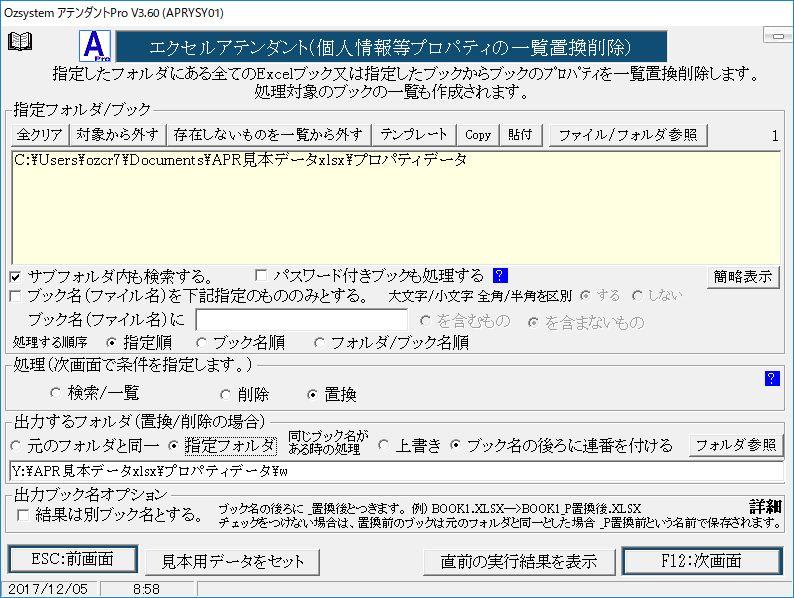Screen dimensions: 794x598
Task: Click the 簡略表示 button
Action: point(743,276)
